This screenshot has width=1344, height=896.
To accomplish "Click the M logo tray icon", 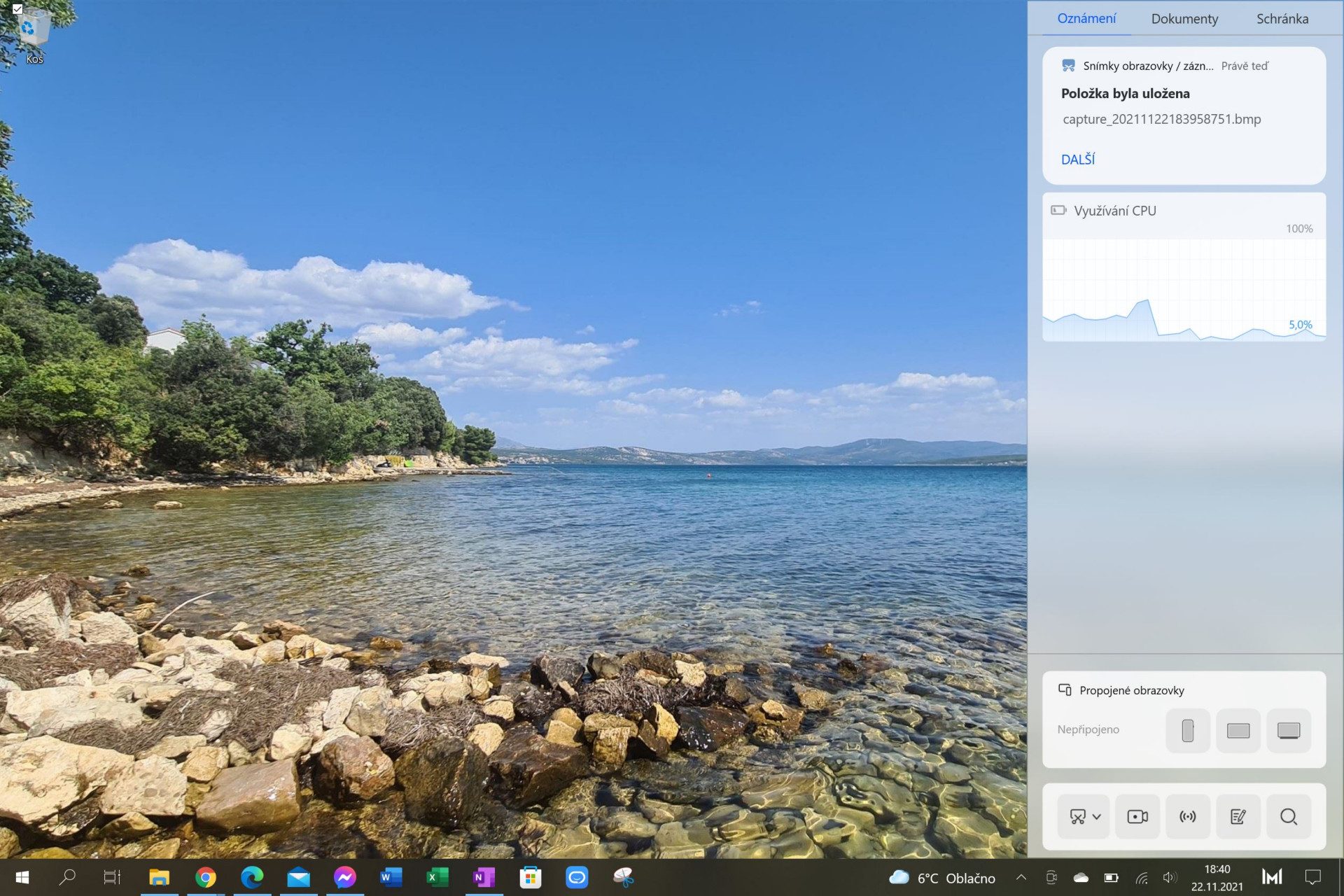I will [1272, 877].
